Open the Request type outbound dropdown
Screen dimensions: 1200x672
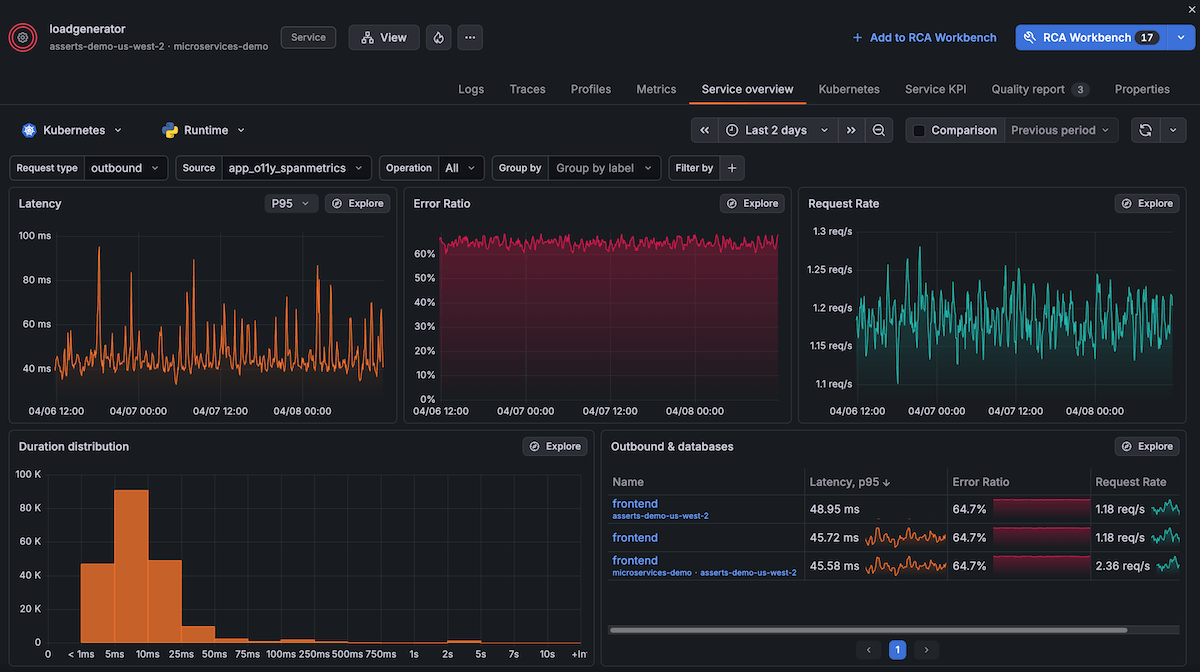pos(126,167)
